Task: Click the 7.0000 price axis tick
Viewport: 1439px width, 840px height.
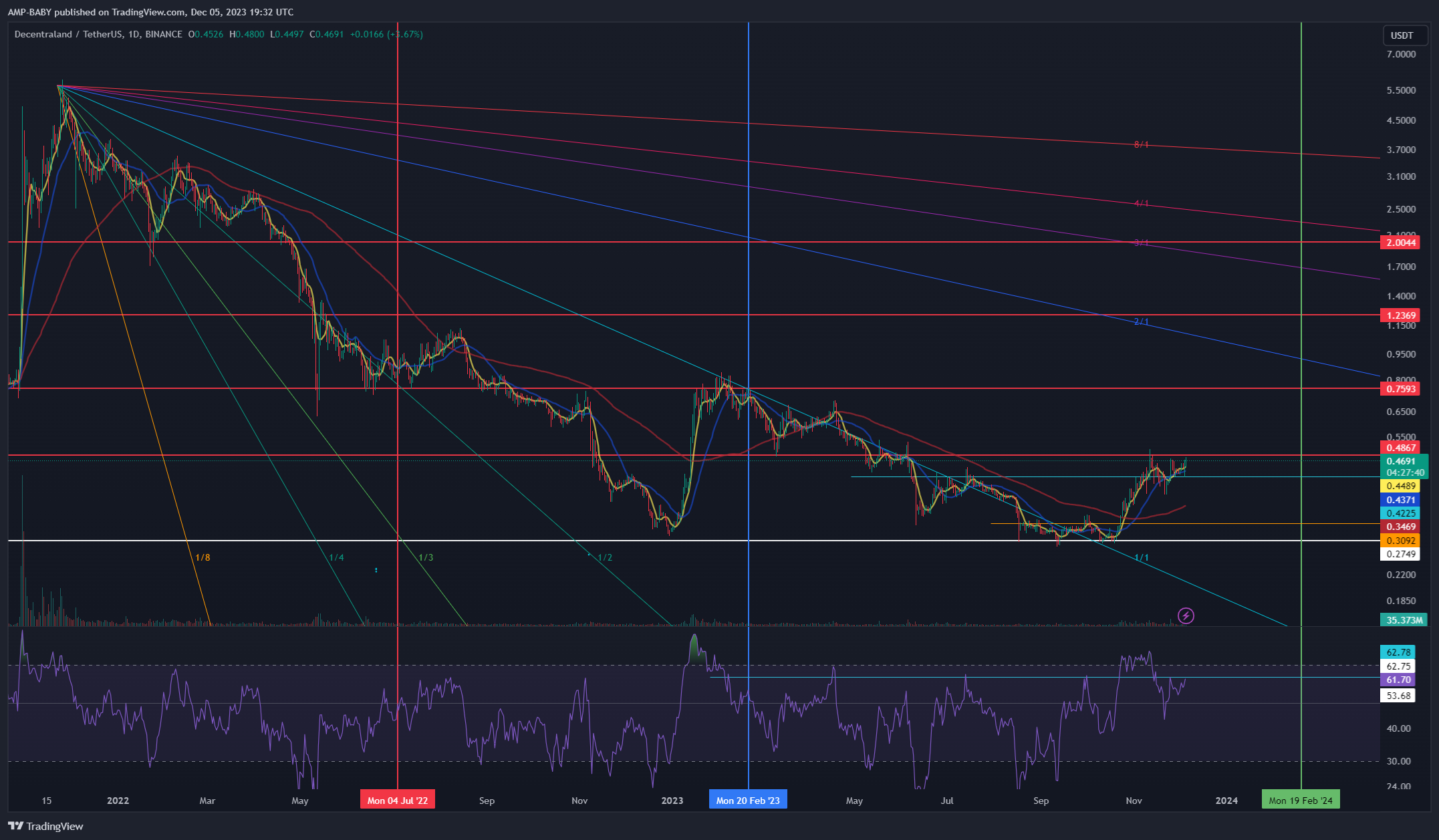Action: (x=1401, y=54)
